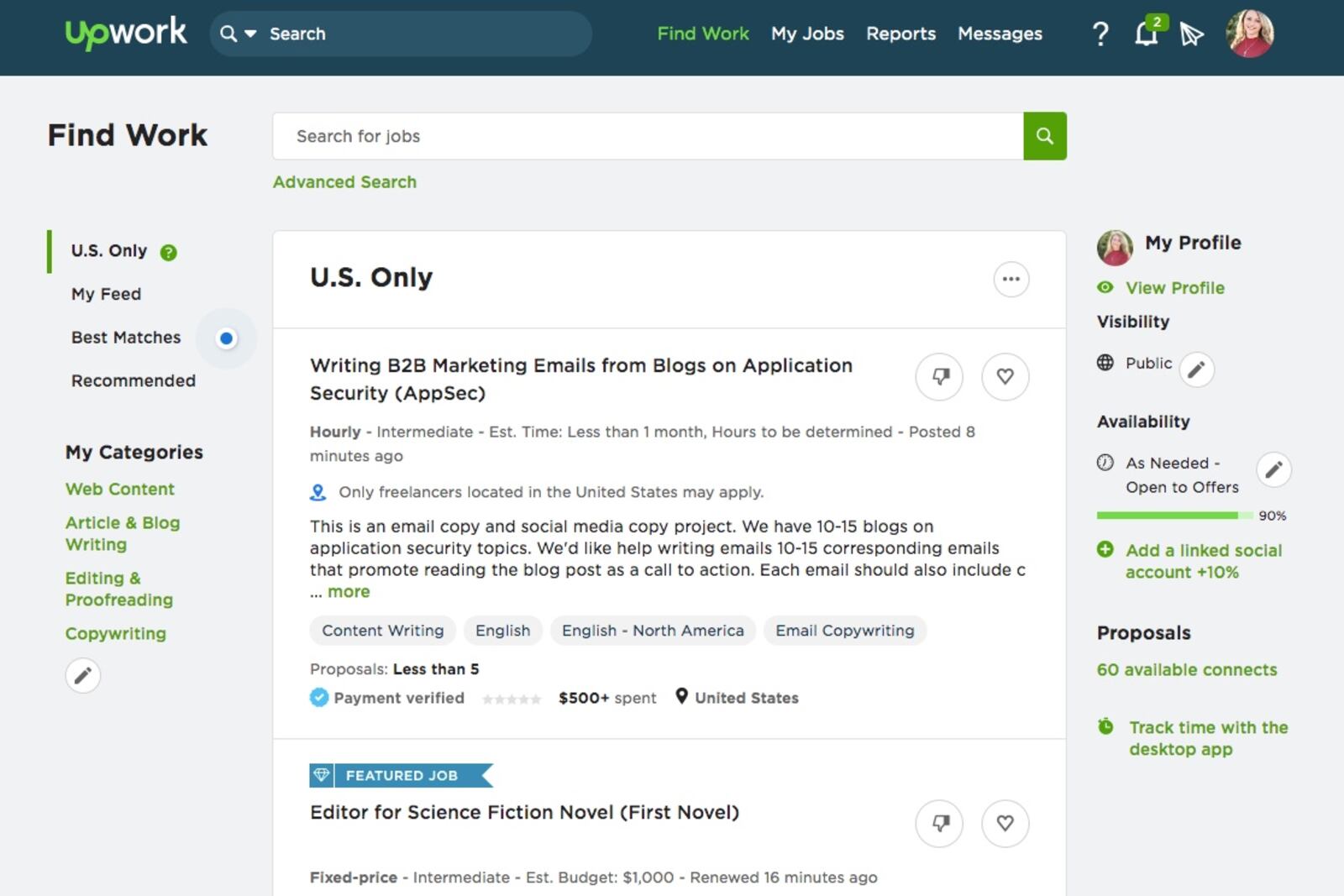Open the help question mark icon
The width and height of the screenshot is (1344, 896).
pos(1100,34)
